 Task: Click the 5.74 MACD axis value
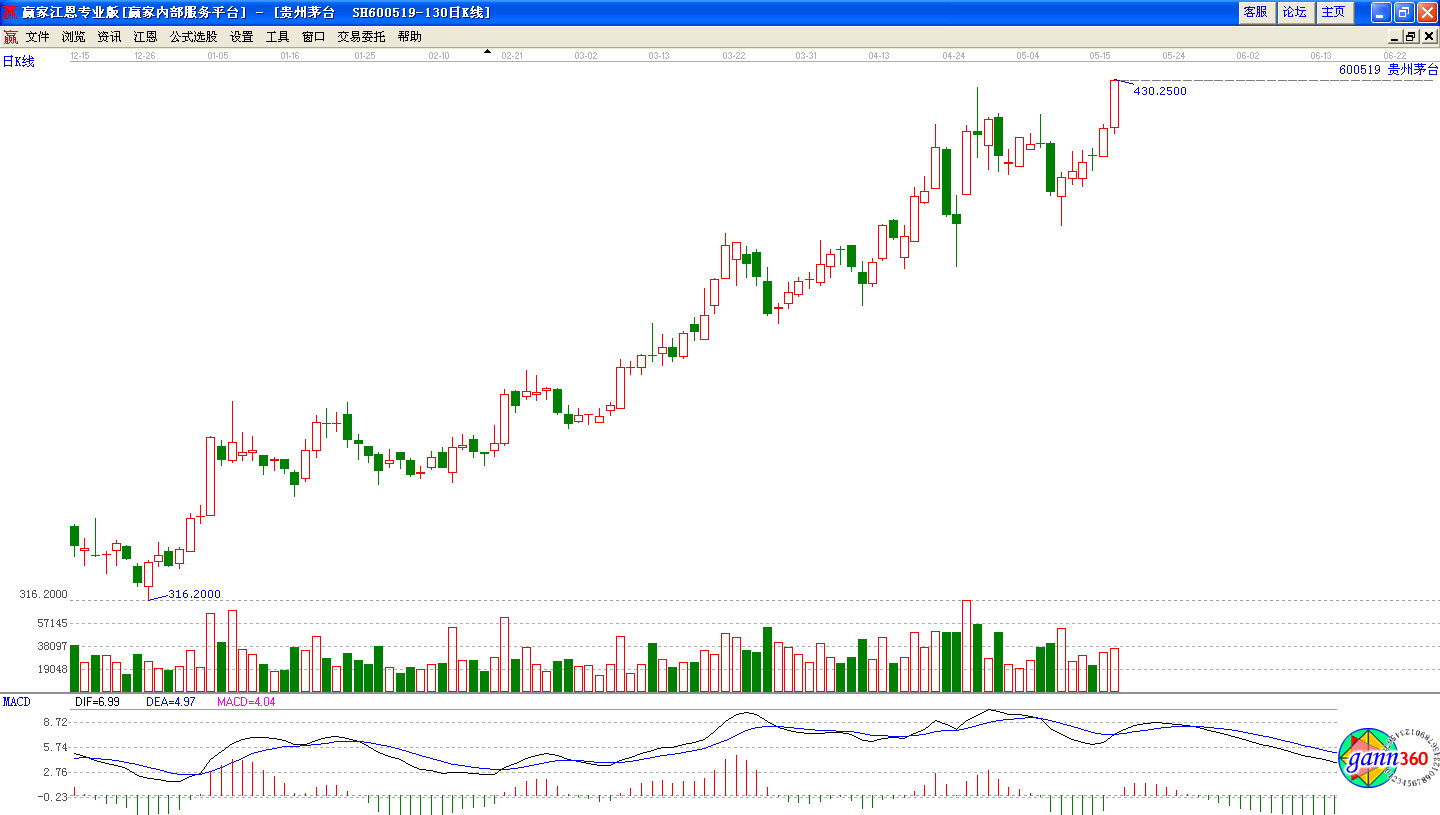[x=54, y=747]
